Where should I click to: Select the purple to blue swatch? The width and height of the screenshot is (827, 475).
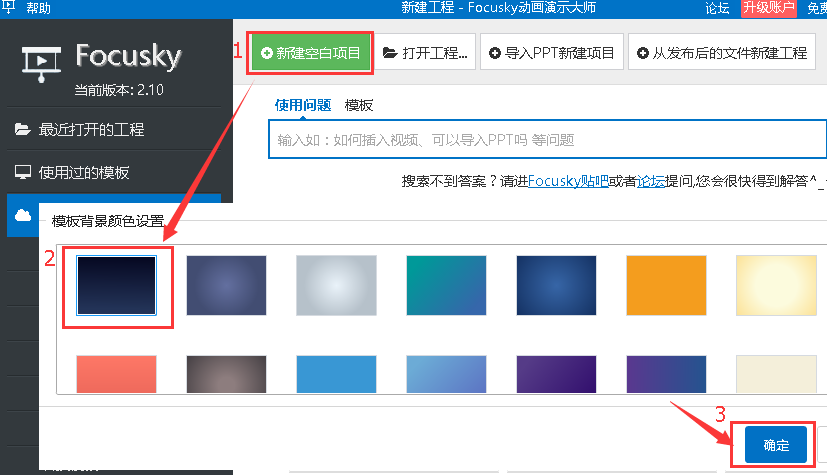666,374
